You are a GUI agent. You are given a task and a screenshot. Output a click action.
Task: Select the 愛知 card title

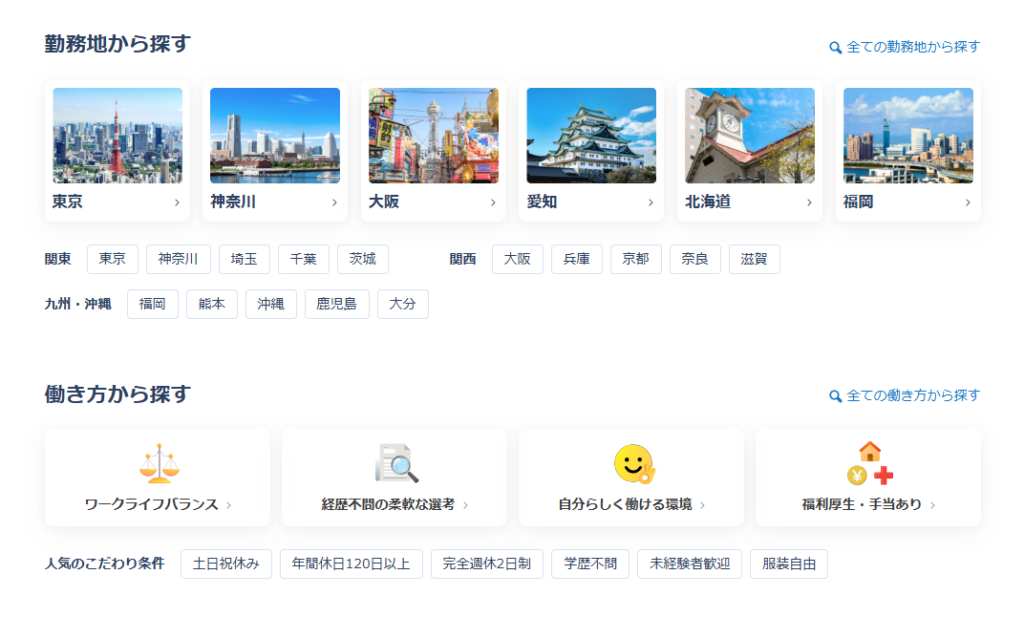tap(542, 202)
